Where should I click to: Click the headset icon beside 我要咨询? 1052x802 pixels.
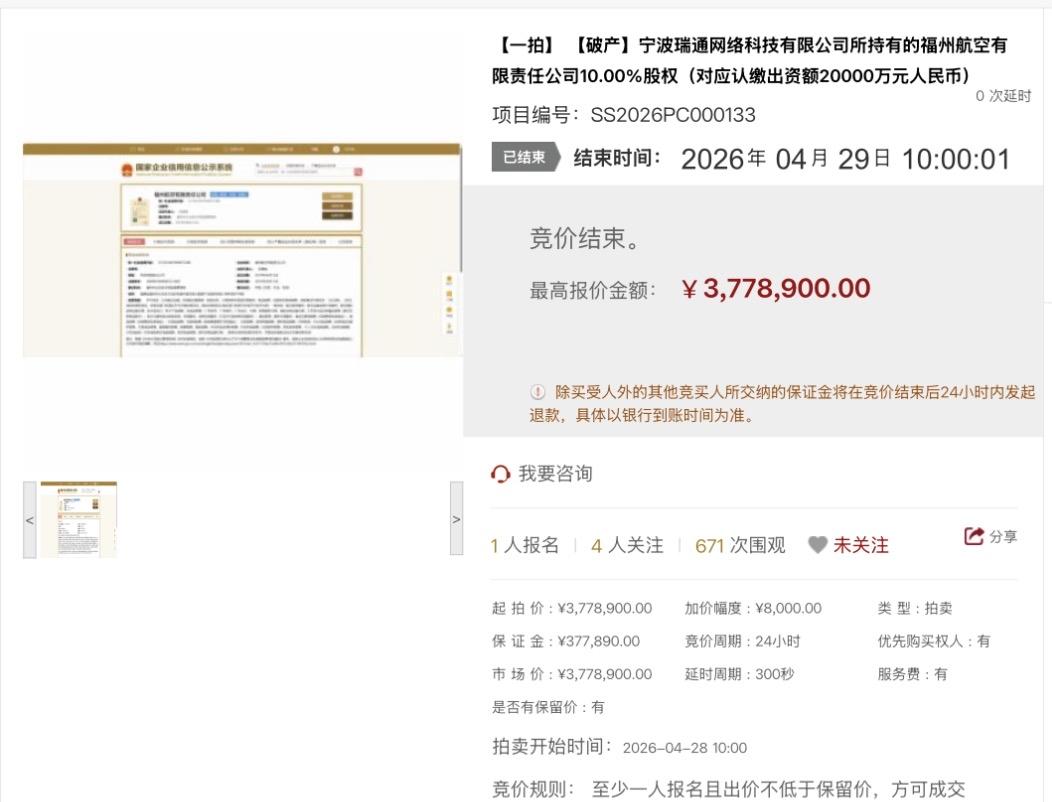pyautogui.click(x=501, y=474)
